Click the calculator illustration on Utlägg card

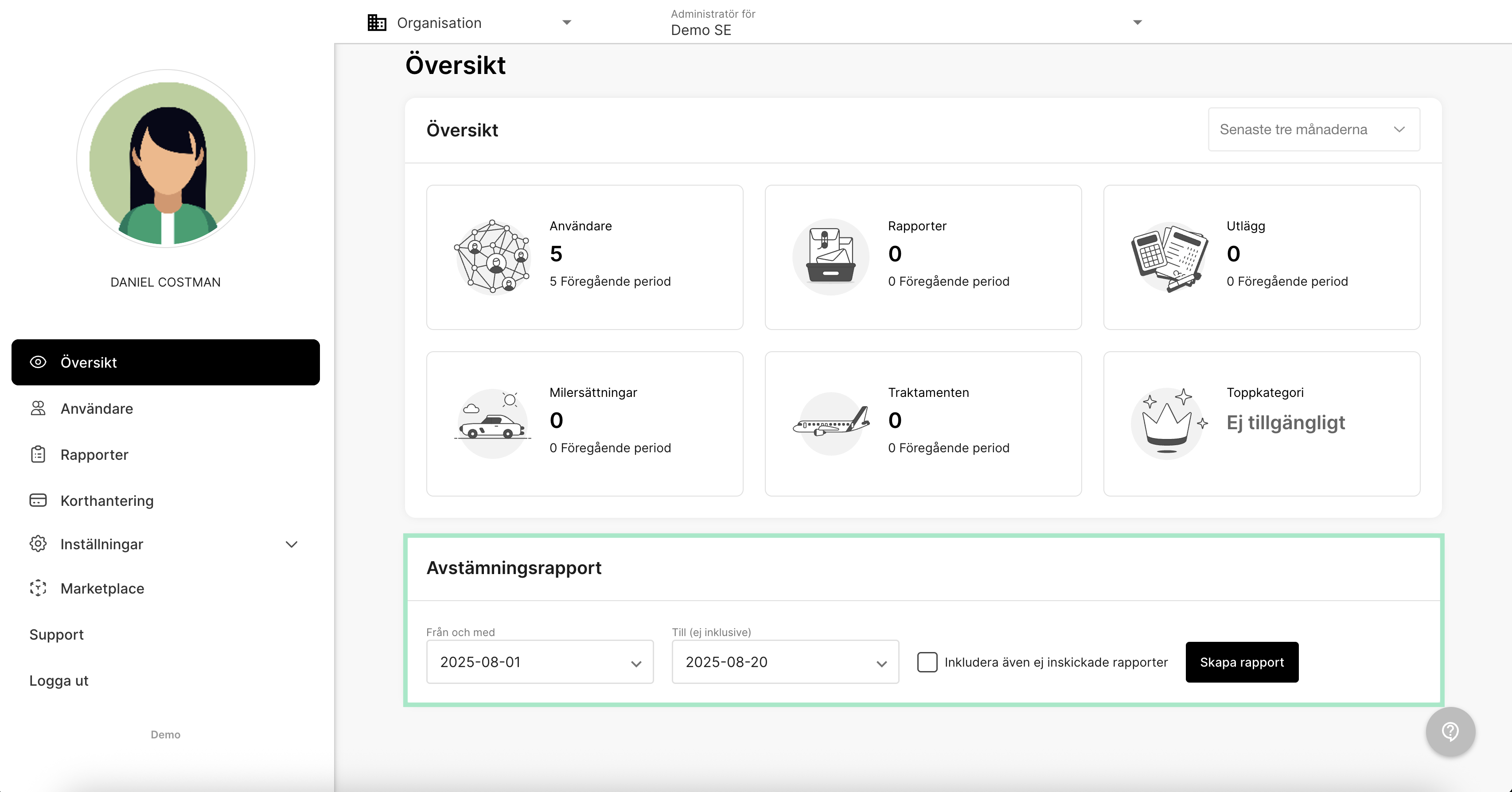(1169, 257)
